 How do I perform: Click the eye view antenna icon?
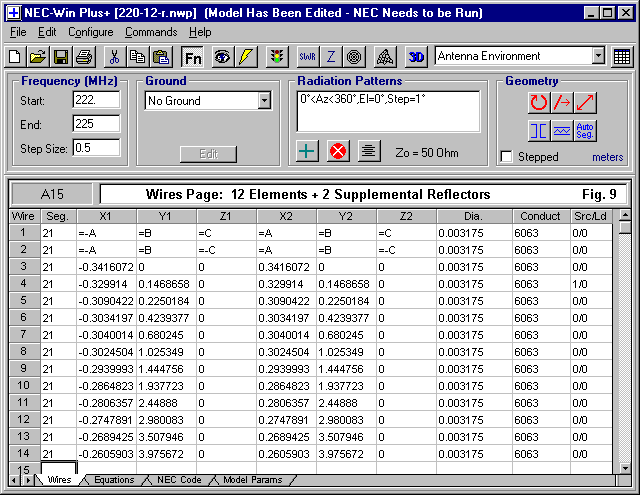click(x=221, y=57)
